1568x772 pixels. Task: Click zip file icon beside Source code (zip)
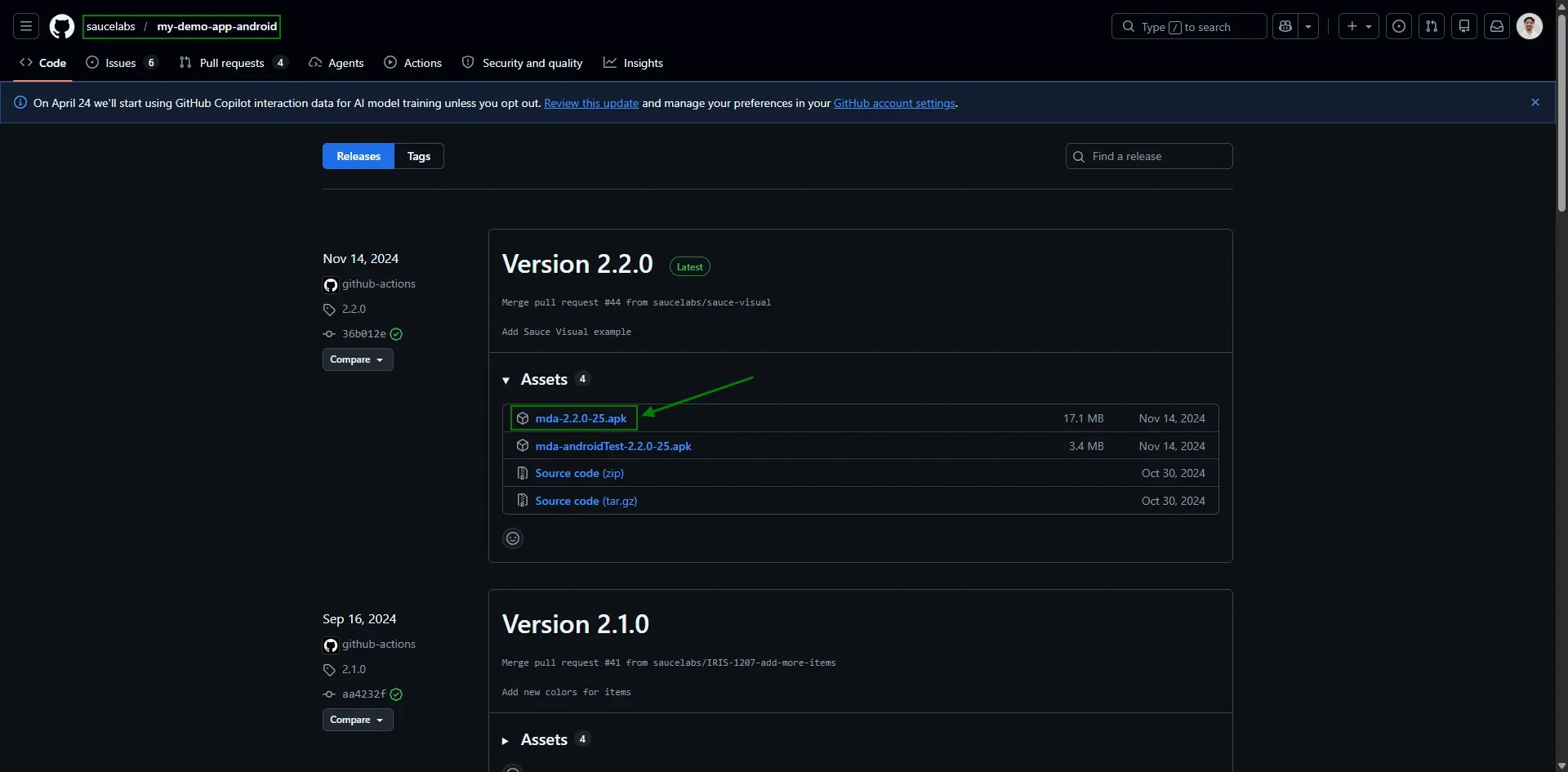523,473
